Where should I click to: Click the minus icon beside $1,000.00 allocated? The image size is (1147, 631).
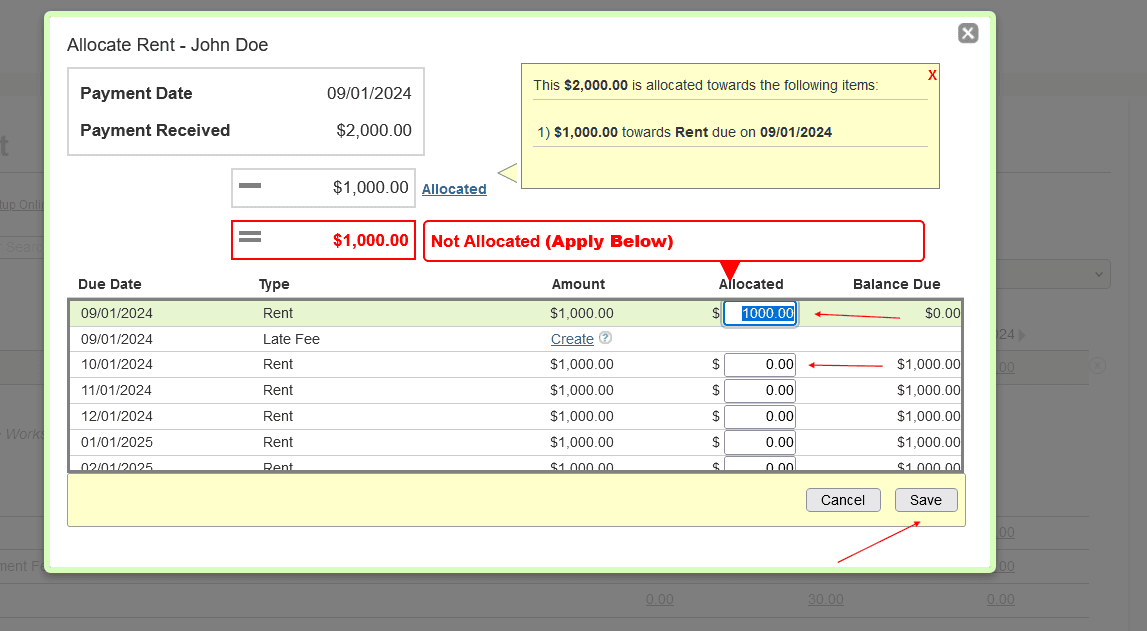[250, 187]
